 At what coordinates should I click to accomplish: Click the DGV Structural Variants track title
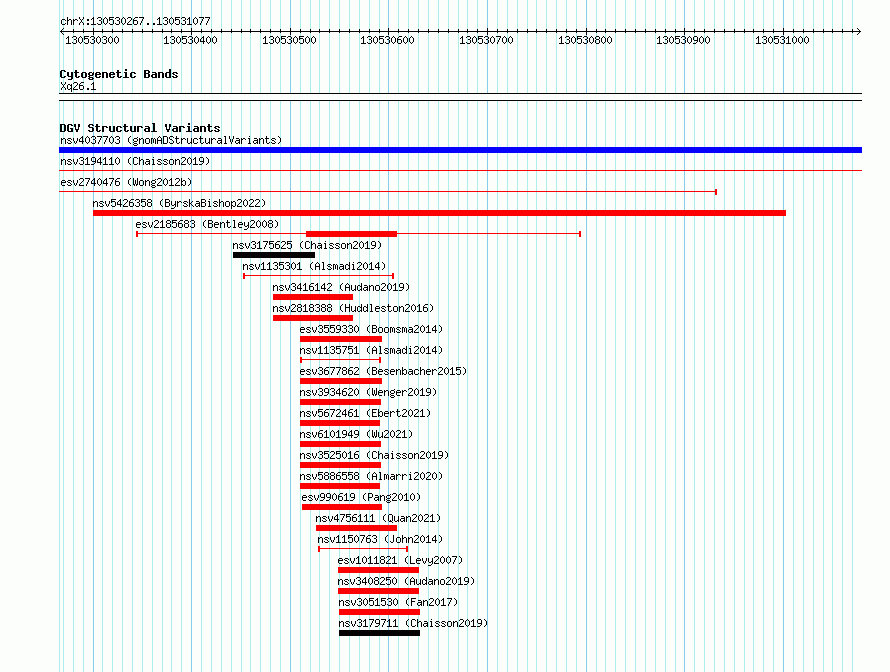pyautogui.click(x=140, y=128)
